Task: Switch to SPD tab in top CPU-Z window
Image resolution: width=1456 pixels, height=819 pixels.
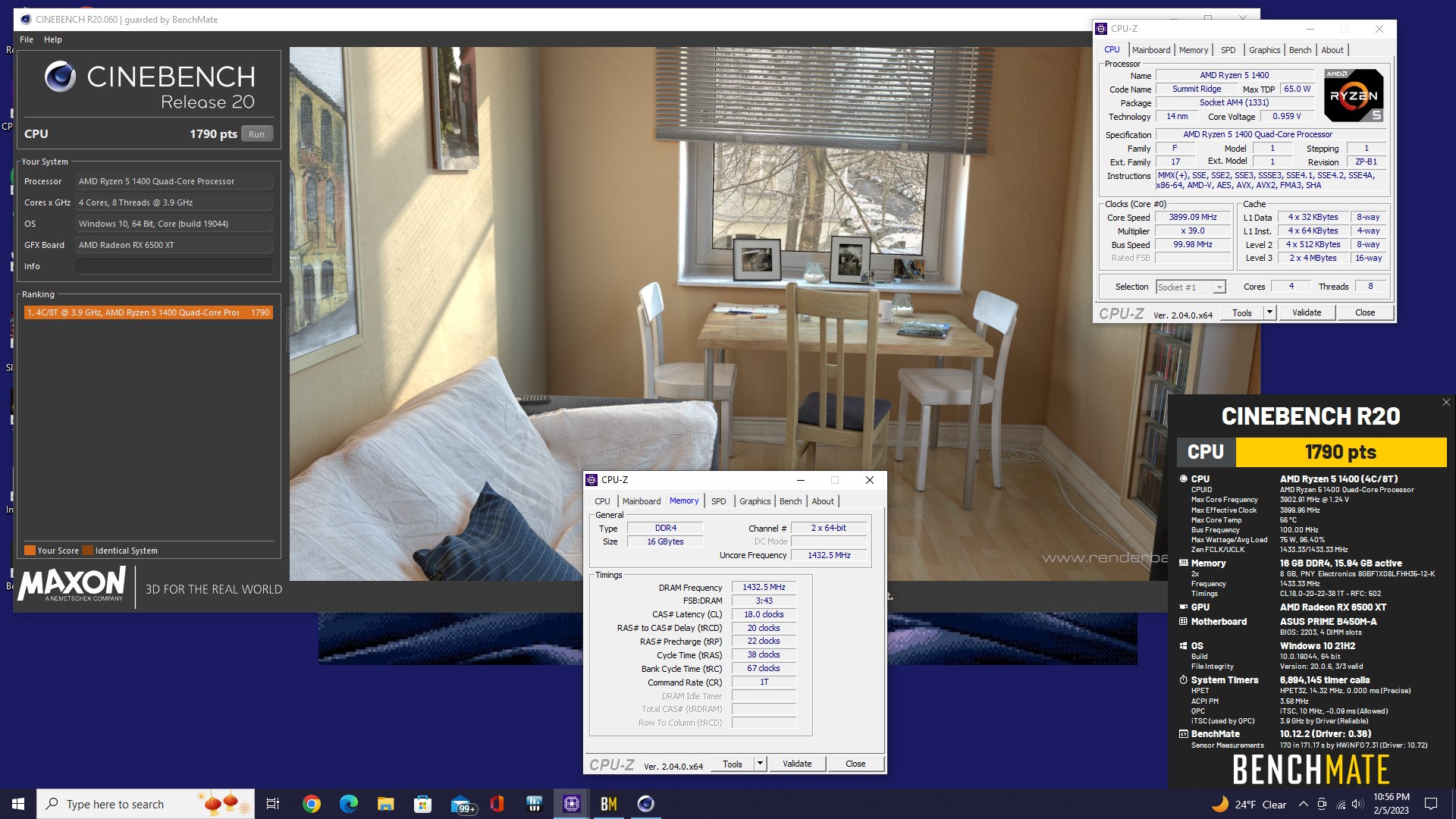Action: pyautogui.click(x=1228, y=50)
